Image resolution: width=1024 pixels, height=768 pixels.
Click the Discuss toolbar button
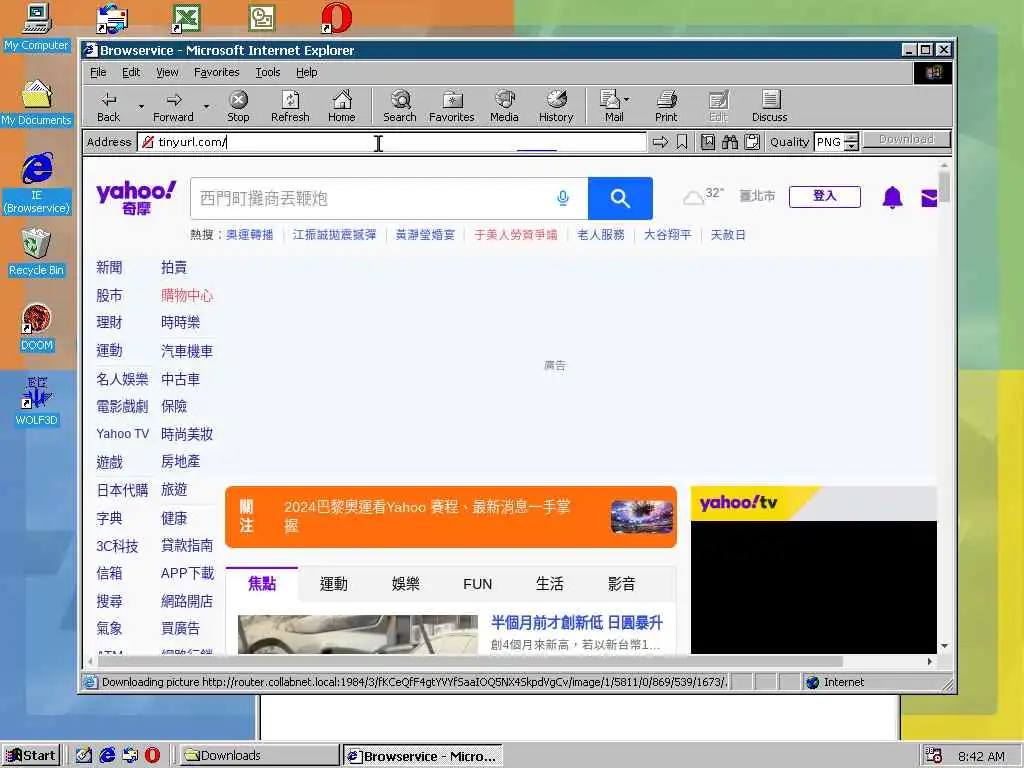pyautogui.click(x=770, y=106)
